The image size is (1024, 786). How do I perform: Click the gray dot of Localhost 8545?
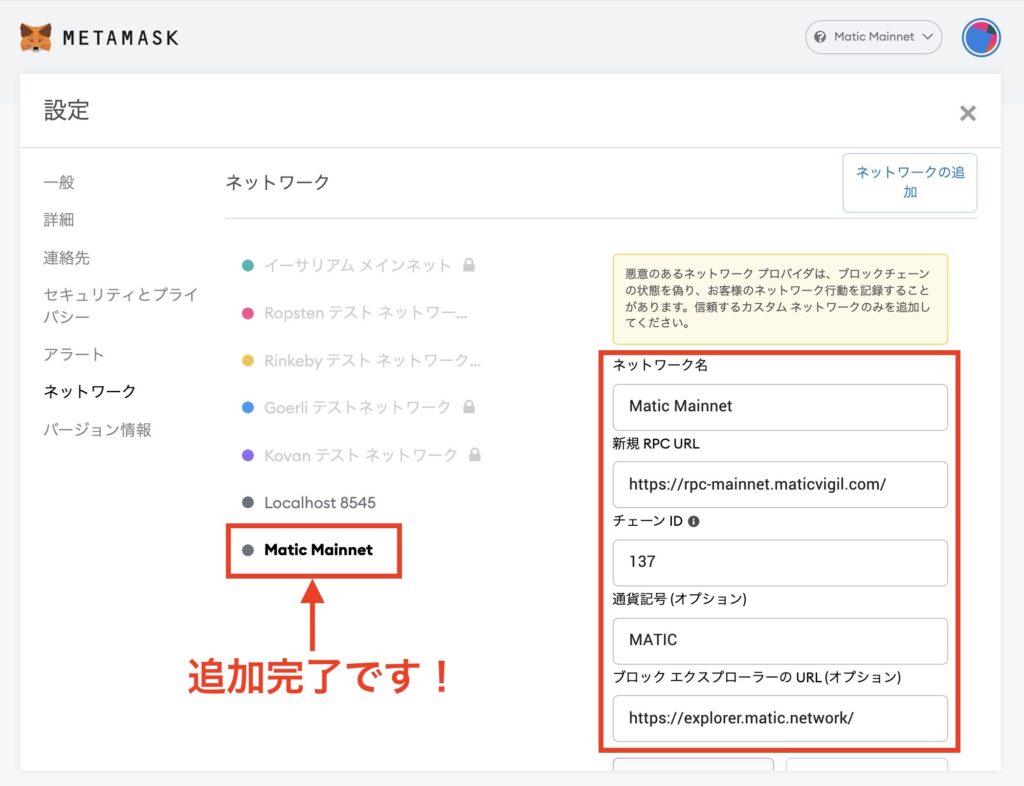(x=248, y=503)
